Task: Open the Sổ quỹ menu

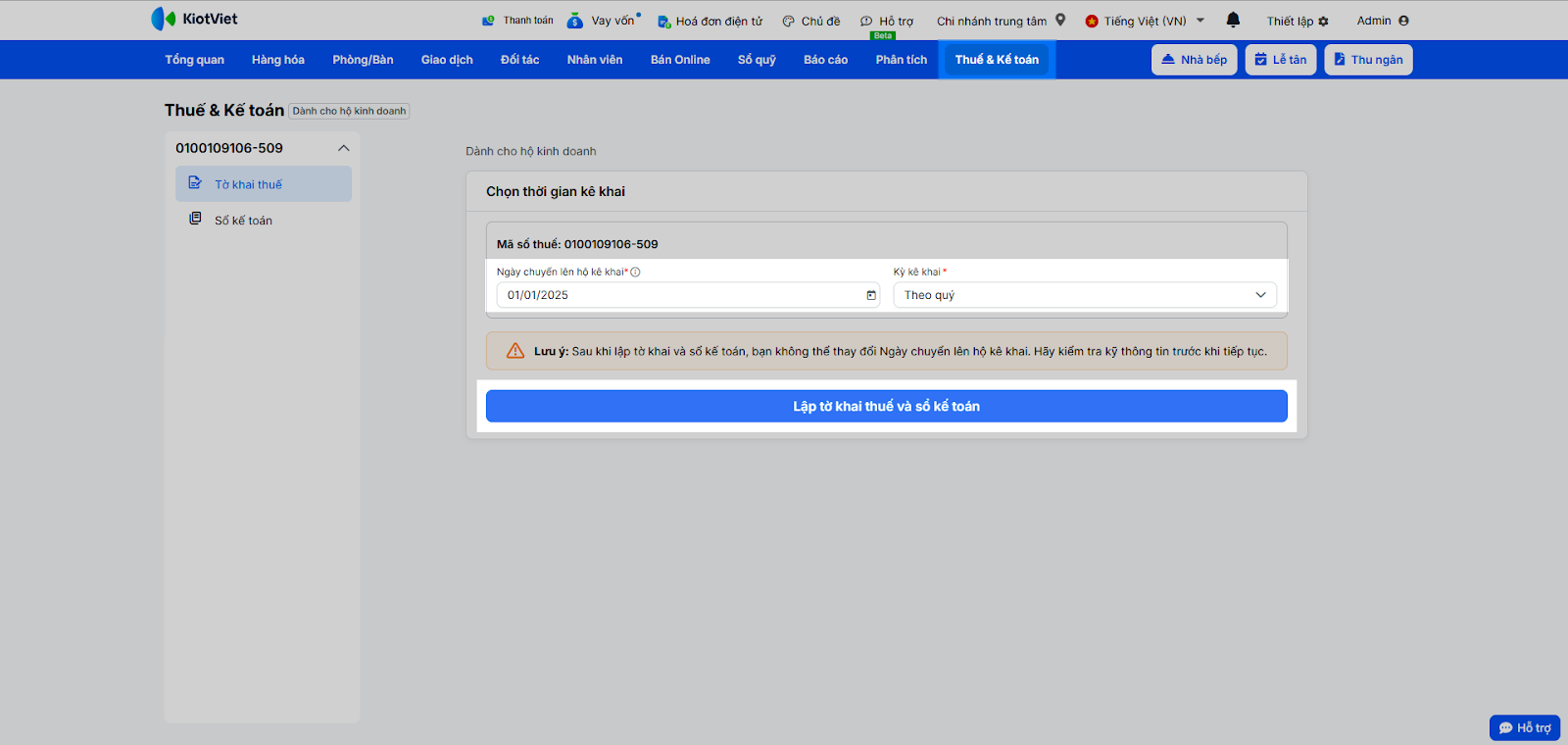Action: 757,60
